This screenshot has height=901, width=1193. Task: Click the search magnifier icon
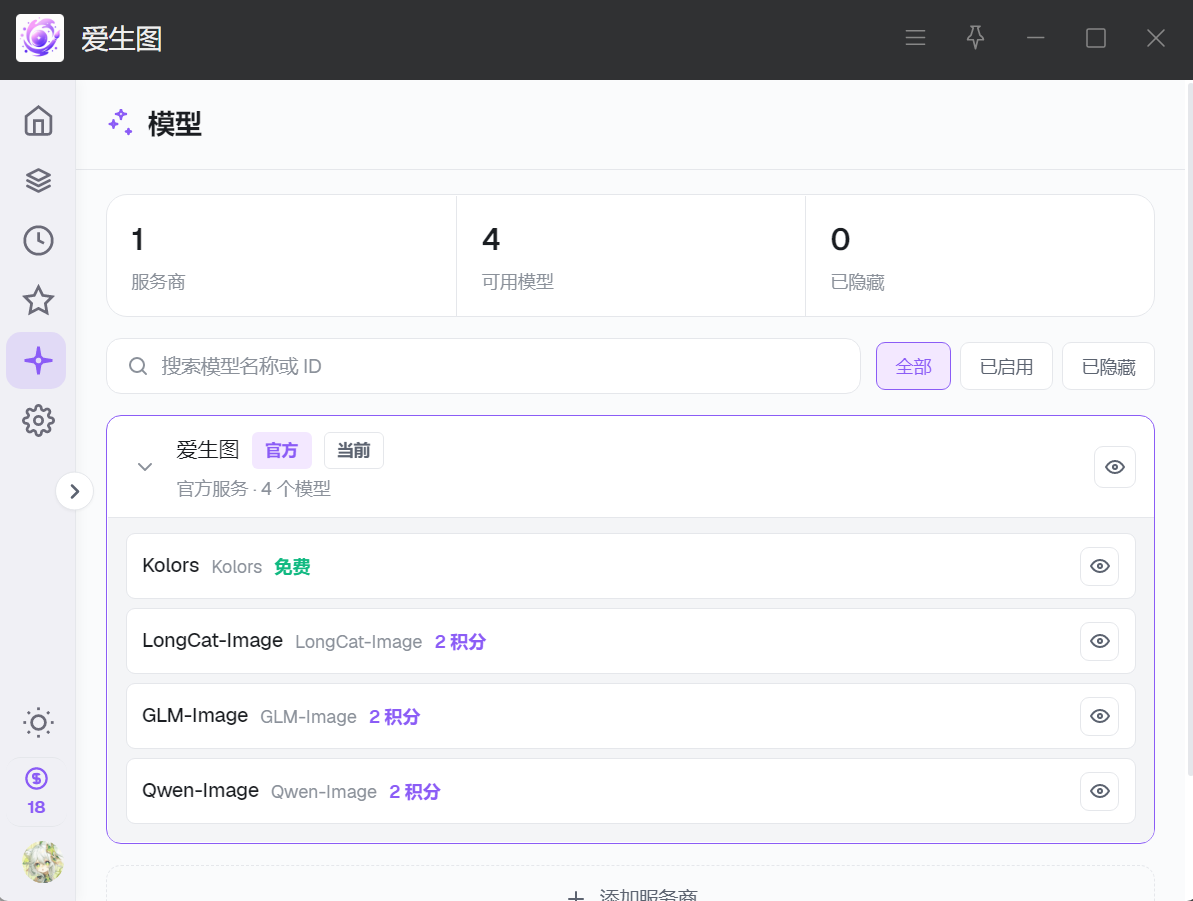(138, 366)
